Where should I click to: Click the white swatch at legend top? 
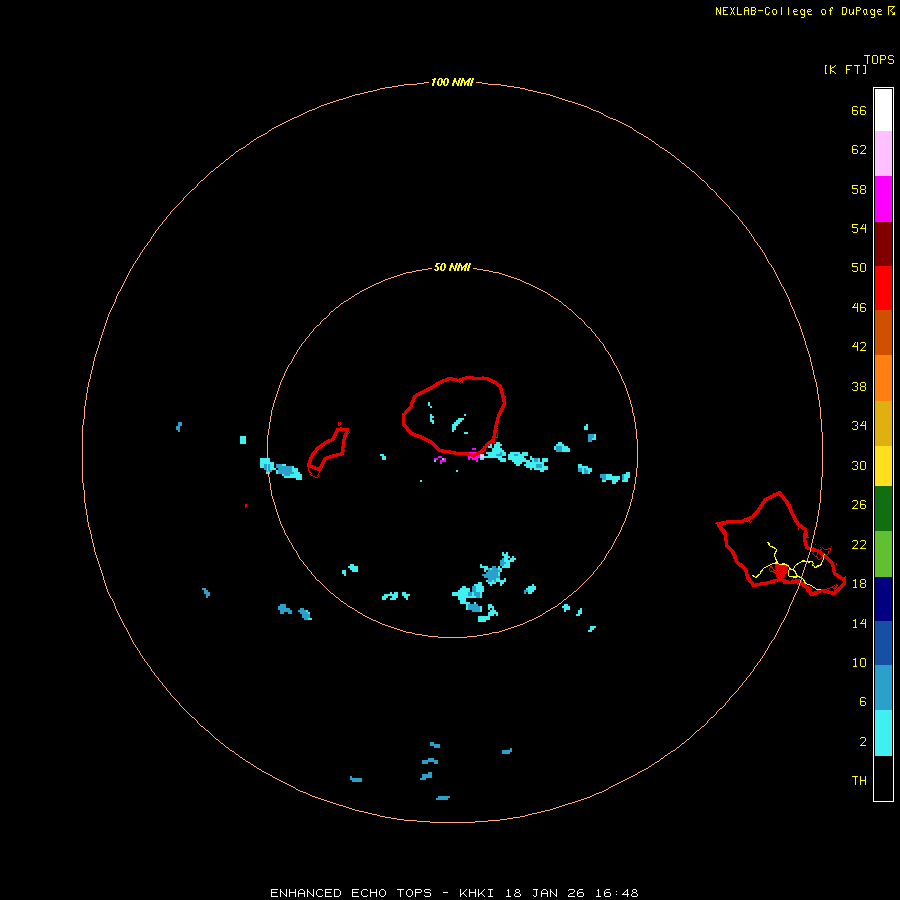click(883, 110)
